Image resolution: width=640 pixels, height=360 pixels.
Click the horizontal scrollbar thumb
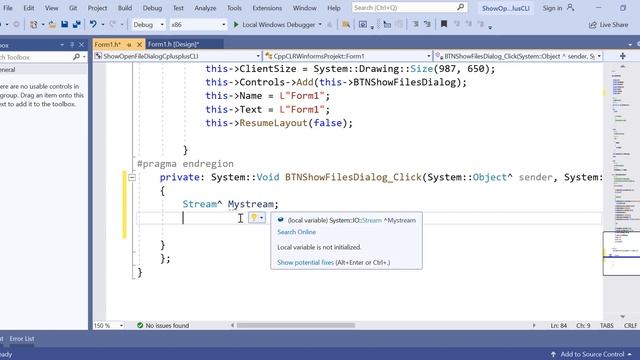(296, 325)
